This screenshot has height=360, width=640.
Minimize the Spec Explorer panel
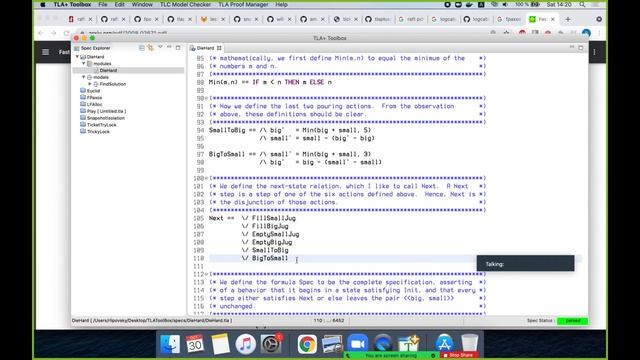[169, 47]
